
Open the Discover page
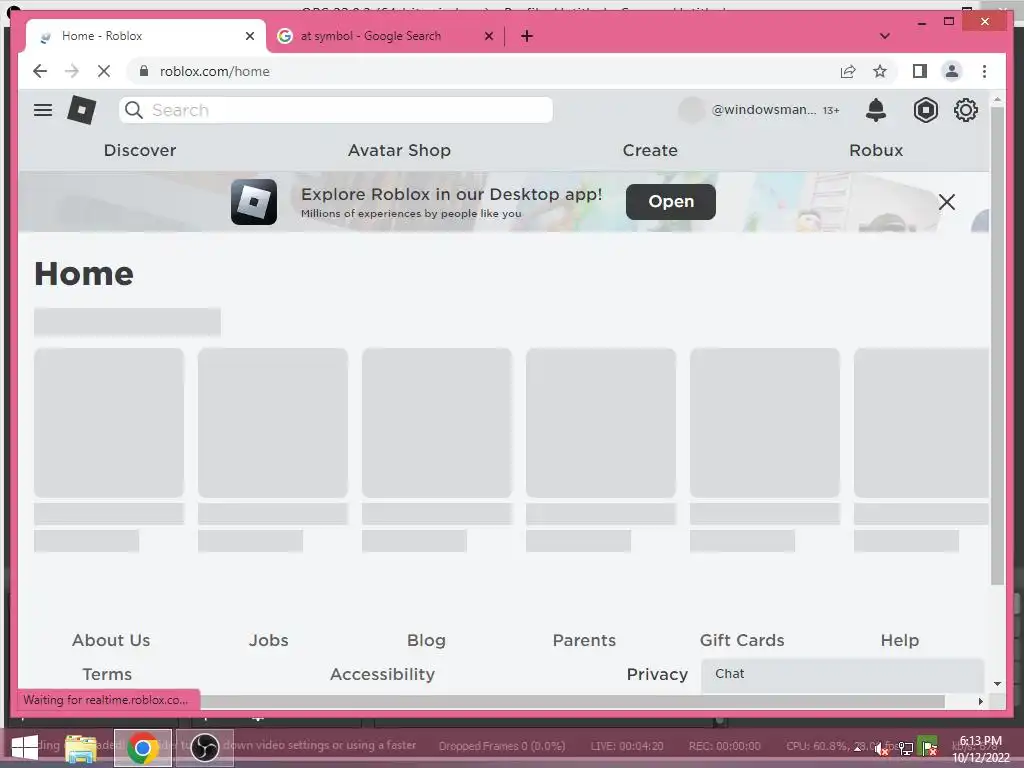(140, 150)
